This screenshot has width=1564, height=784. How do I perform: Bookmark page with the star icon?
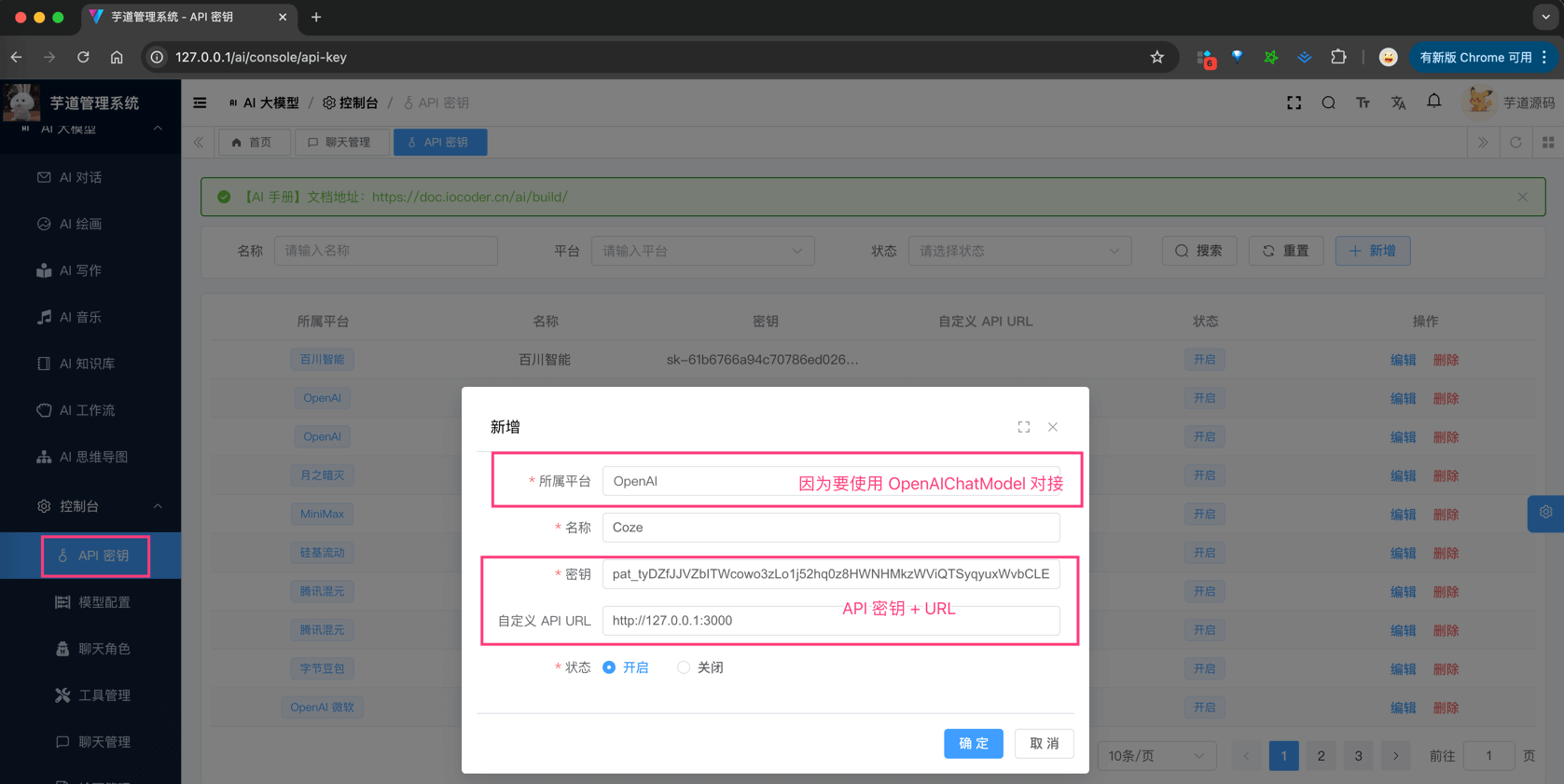(1156, 57)
